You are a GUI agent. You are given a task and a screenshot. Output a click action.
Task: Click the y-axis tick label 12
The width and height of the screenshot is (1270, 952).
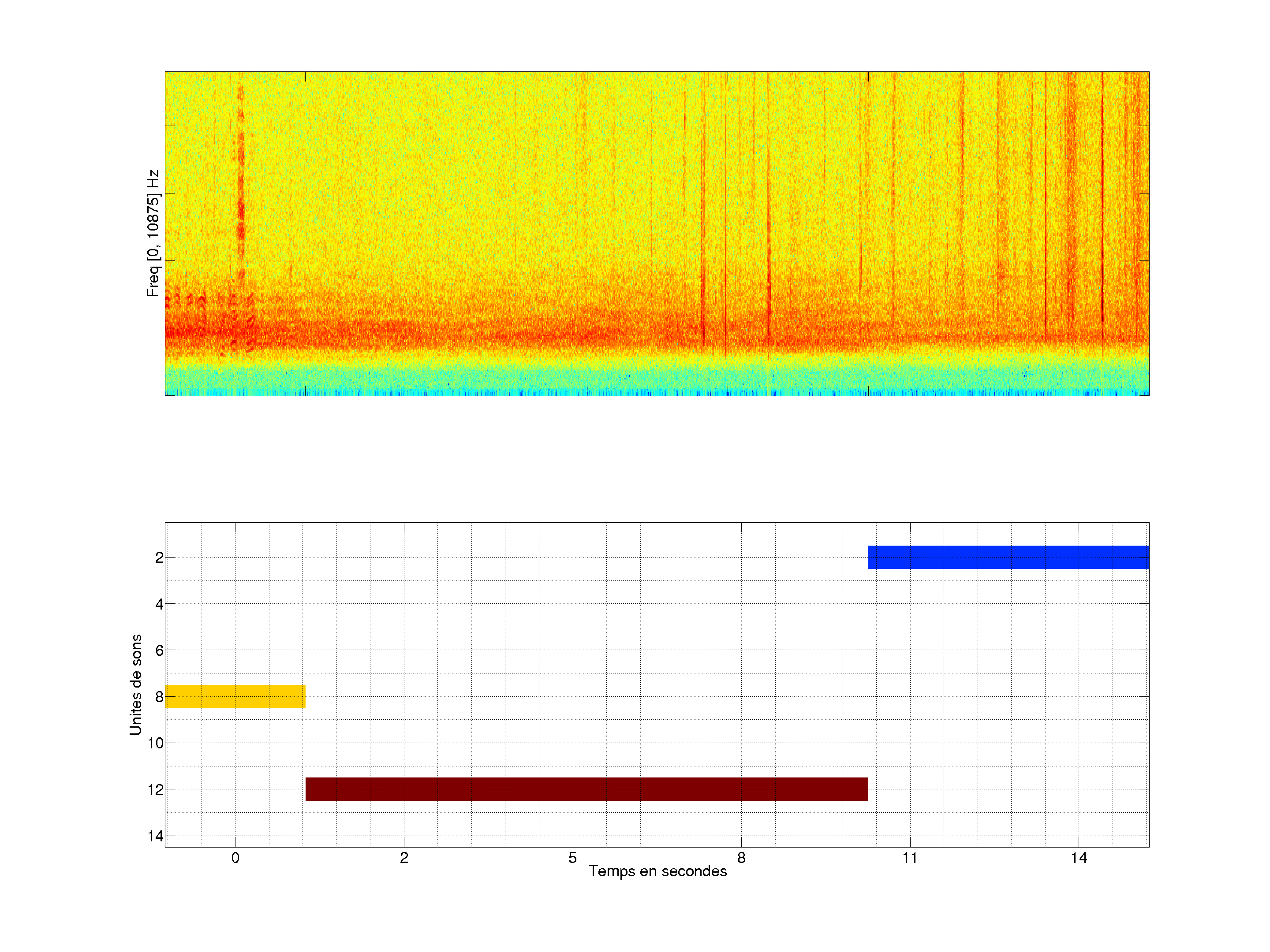click(x=156, y=790)
